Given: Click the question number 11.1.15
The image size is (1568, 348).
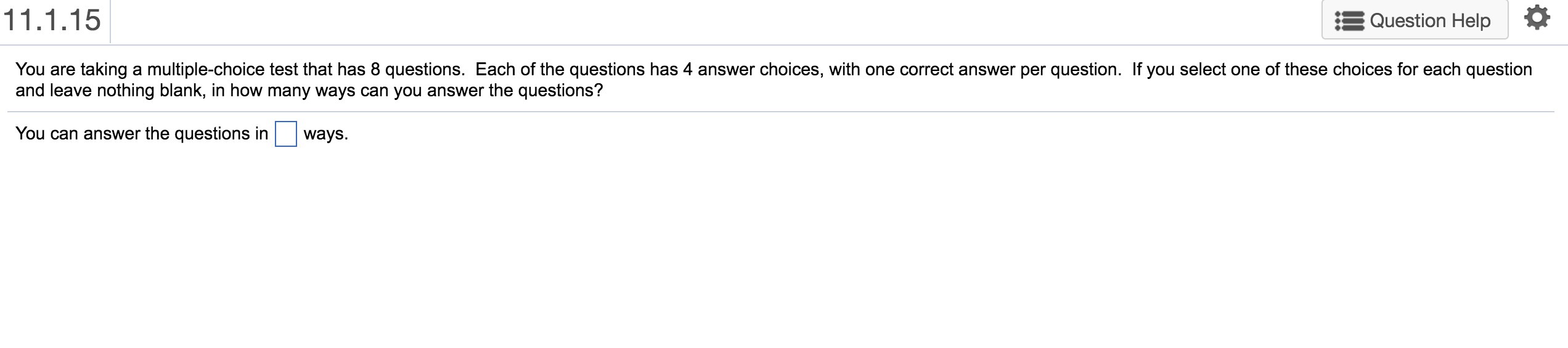Looking at the screenshot, I should tap(52, 20).
